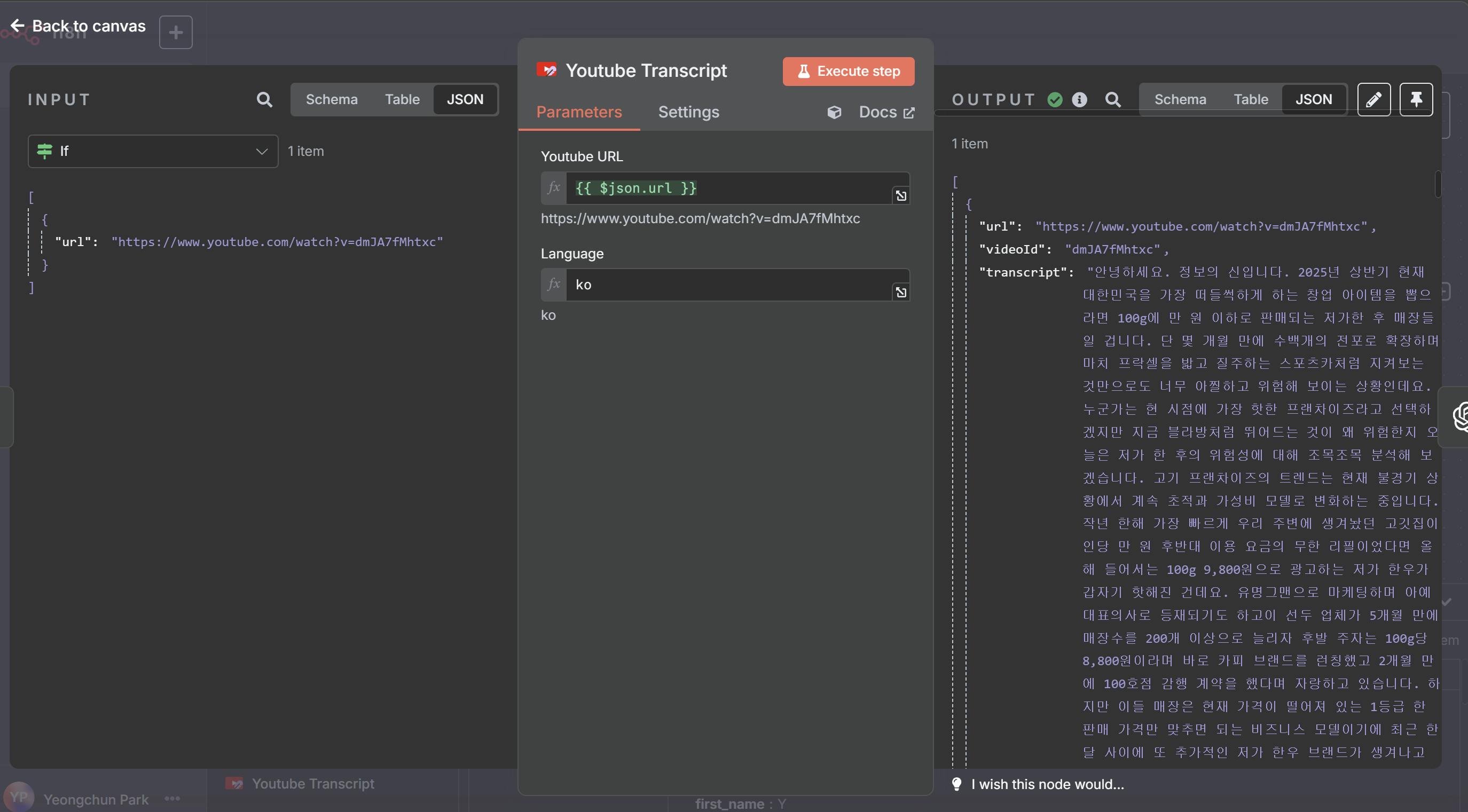
Task: Click the lightbulb feedback icon
Action: pyautogui.click(x=957, y=784)
